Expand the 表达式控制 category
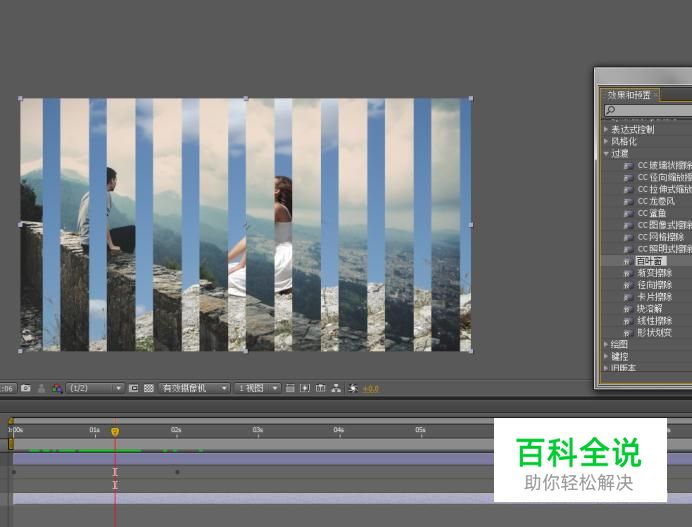The height and width of the screenshot is (527, 692). (x=606, y=129)
